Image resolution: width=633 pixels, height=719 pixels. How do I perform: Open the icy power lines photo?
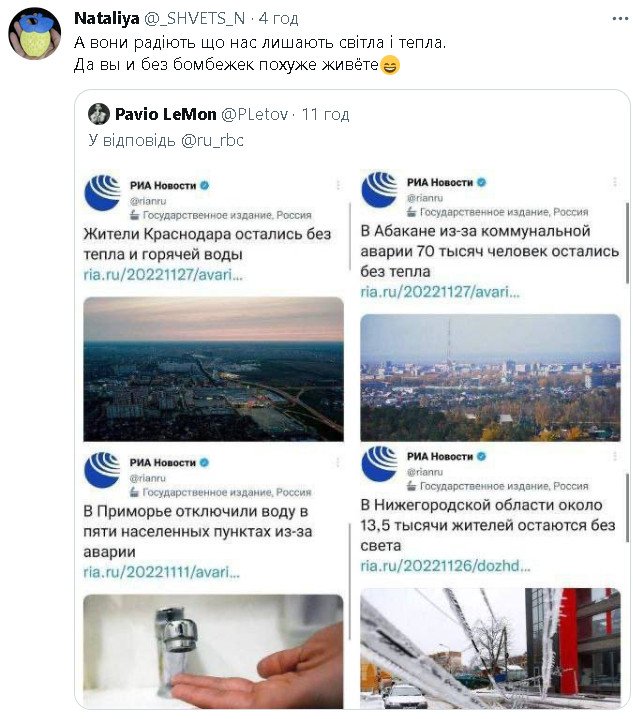pyautogui.click(x=489, y=647)
